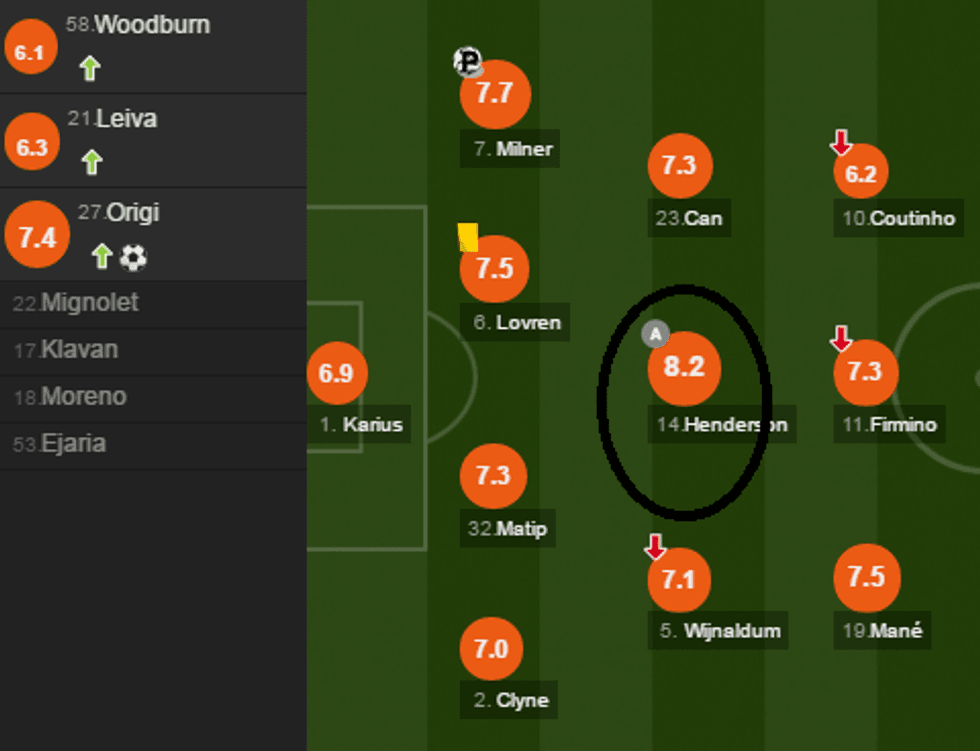Click Henderson's assist badge icon
980x751 pixels.
[655, 333]
